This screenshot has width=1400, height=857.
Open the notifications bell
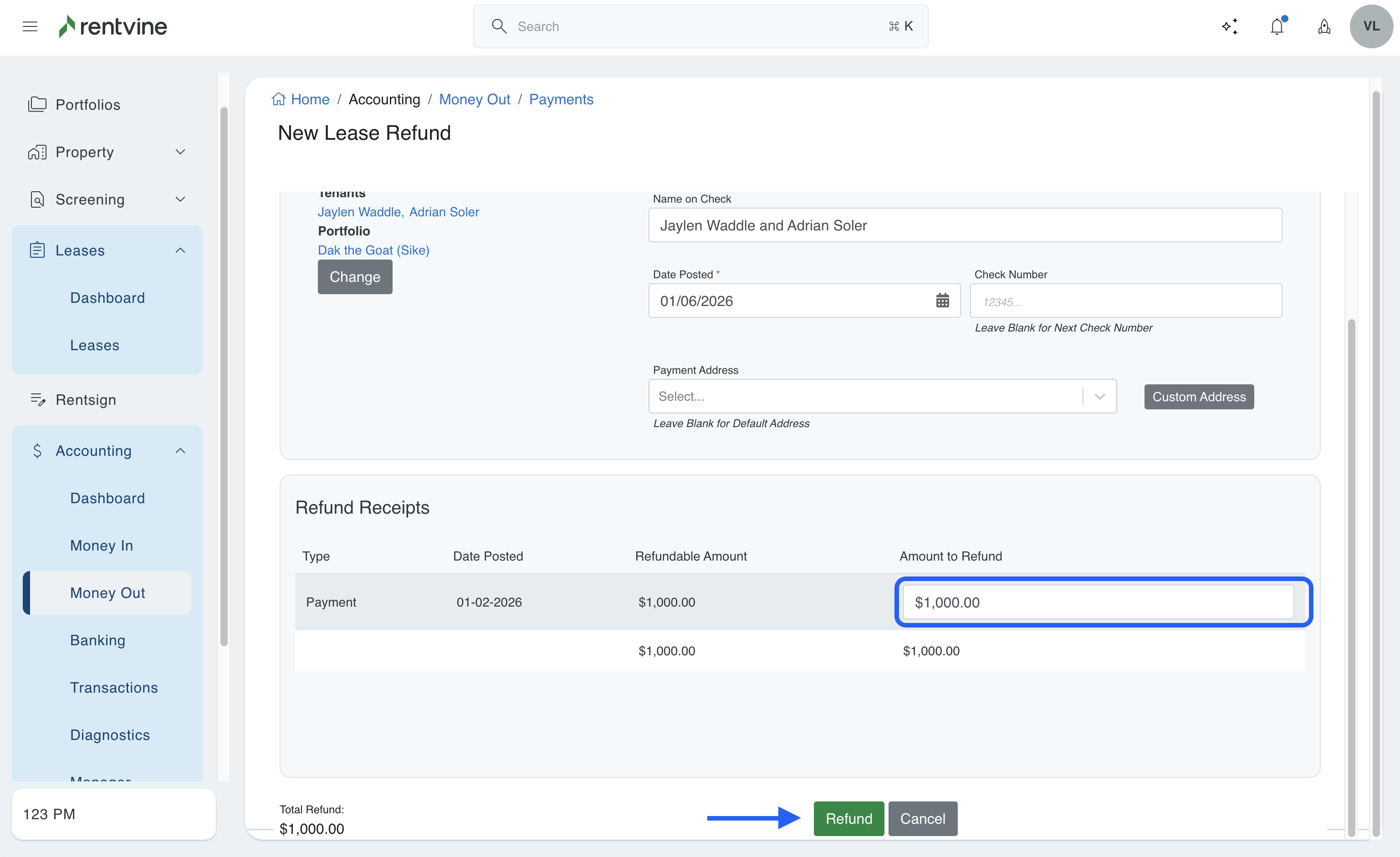1277,26
